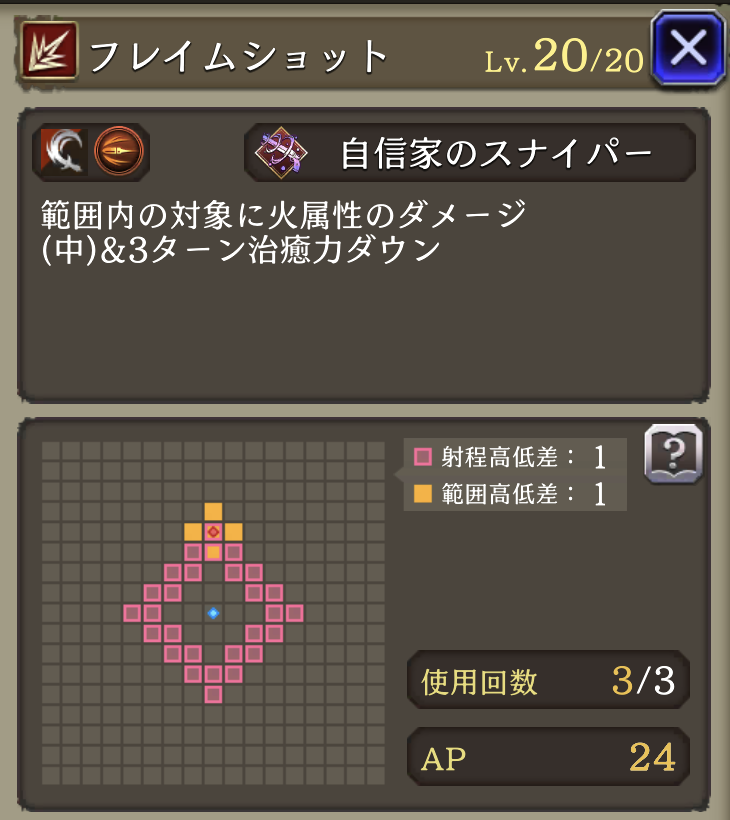The width and height of the screenshot is (730, 820).
Task: Tap the orange 範囲高低差 legend square
Action: pyautogui.click(x=423, y=494)
